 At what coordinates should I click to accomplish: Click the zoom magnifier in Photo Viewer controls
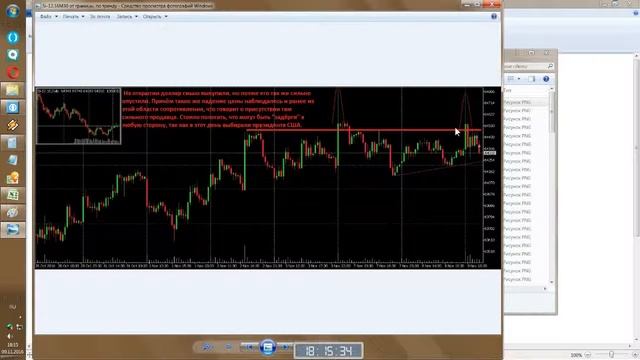[x=207, y=347]
